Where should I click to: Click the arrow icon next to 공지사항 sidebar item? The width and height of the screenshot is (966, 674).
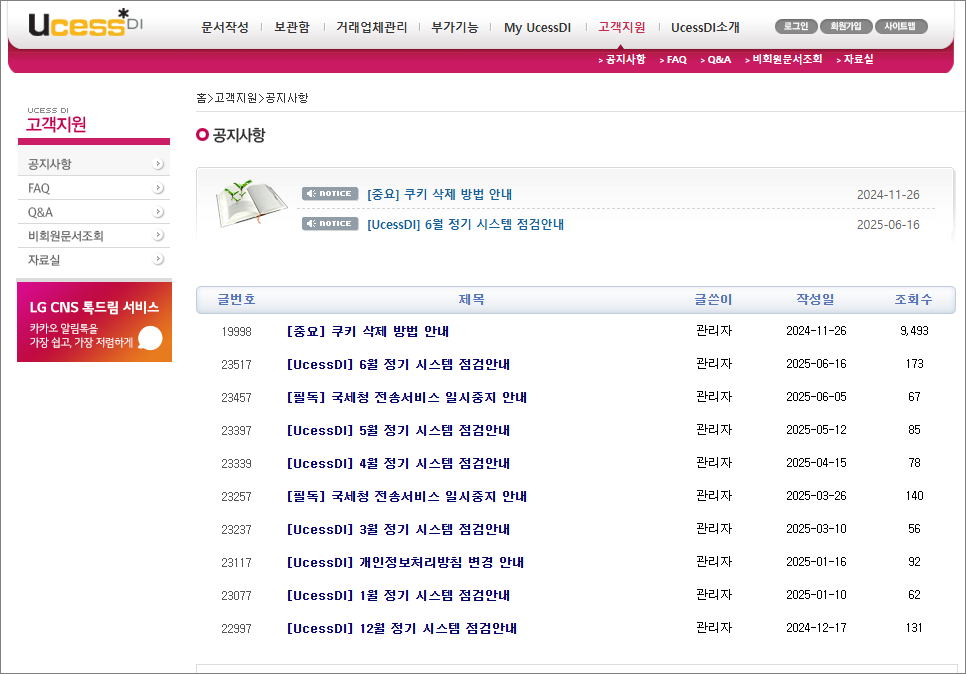(x=158, y=164)
